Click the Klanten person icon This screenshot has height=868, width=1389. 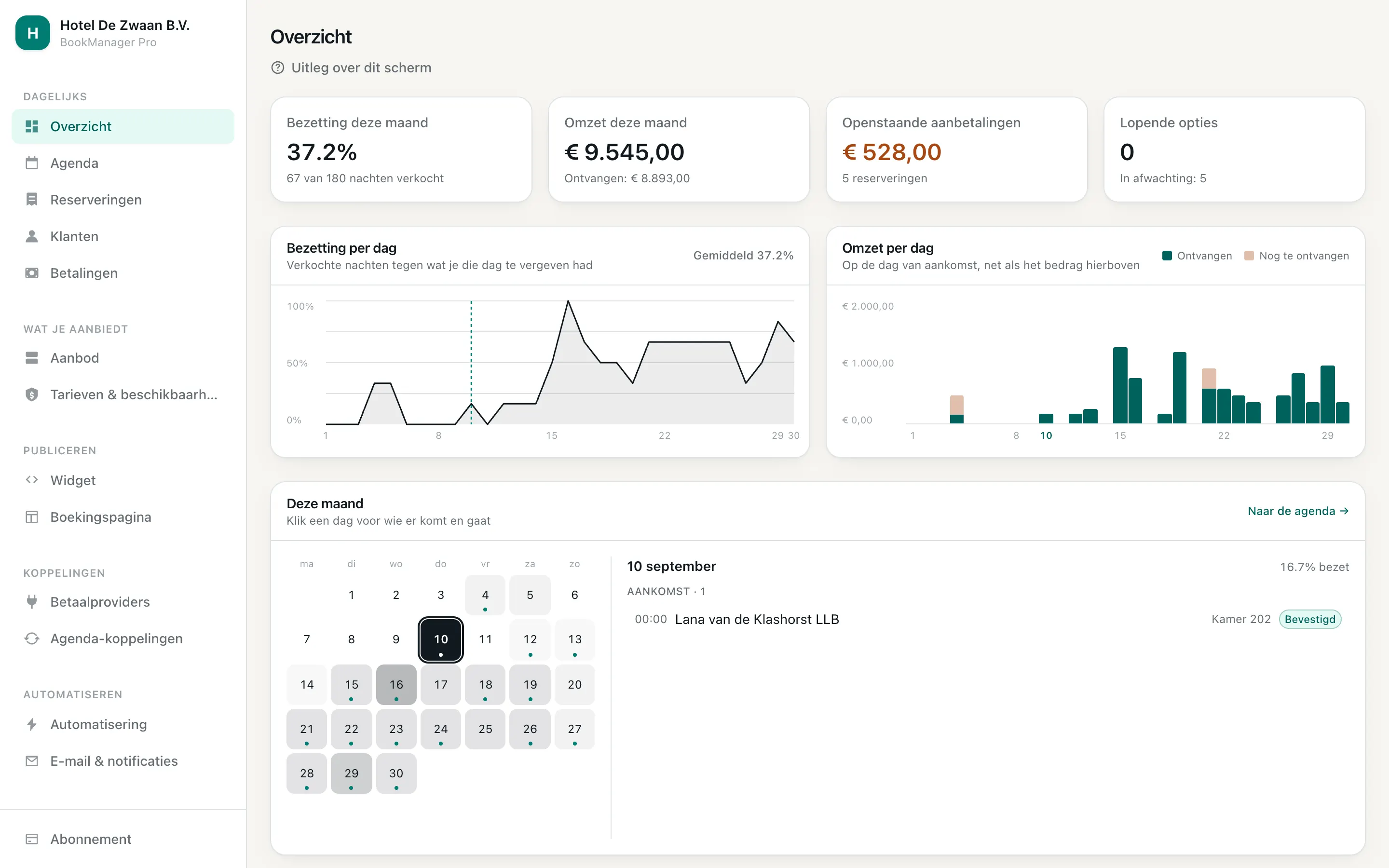pyautogui.click(x=32, y=236)
